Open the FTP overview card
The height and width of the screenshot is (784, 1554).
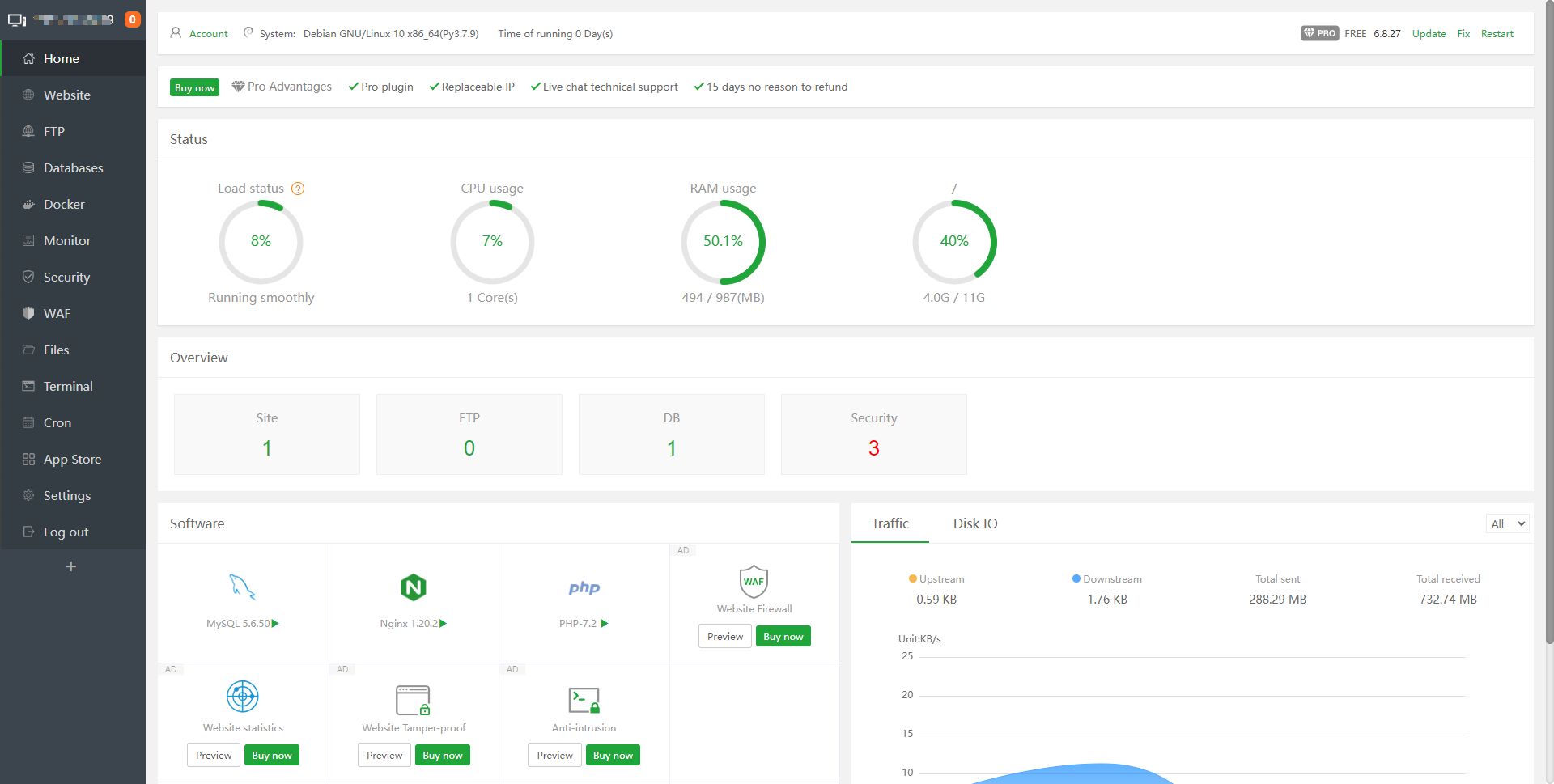[469, 434]
